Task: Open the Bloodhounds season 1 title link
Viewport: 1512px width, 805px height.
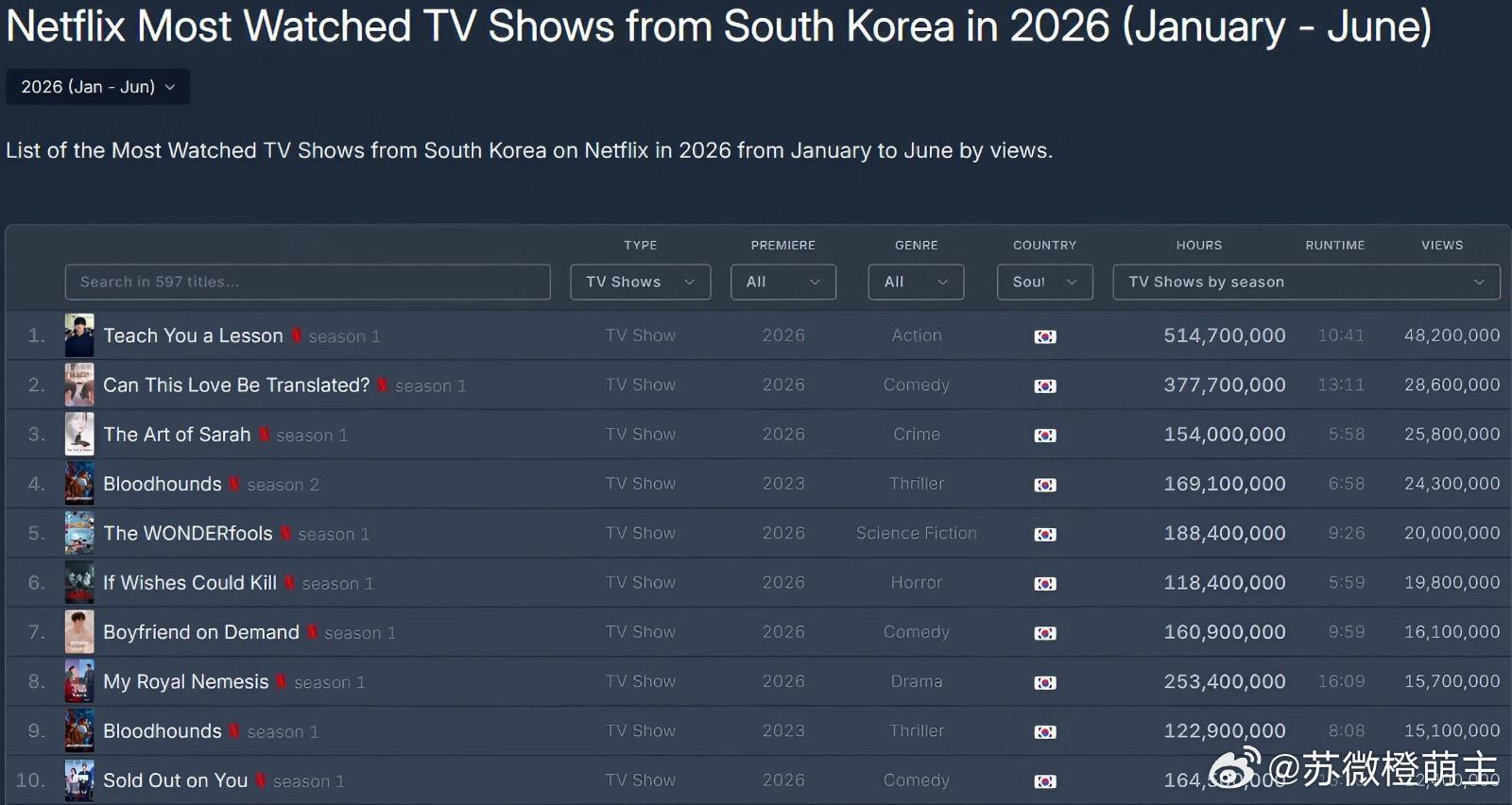Action: click(x=163, y=731)
